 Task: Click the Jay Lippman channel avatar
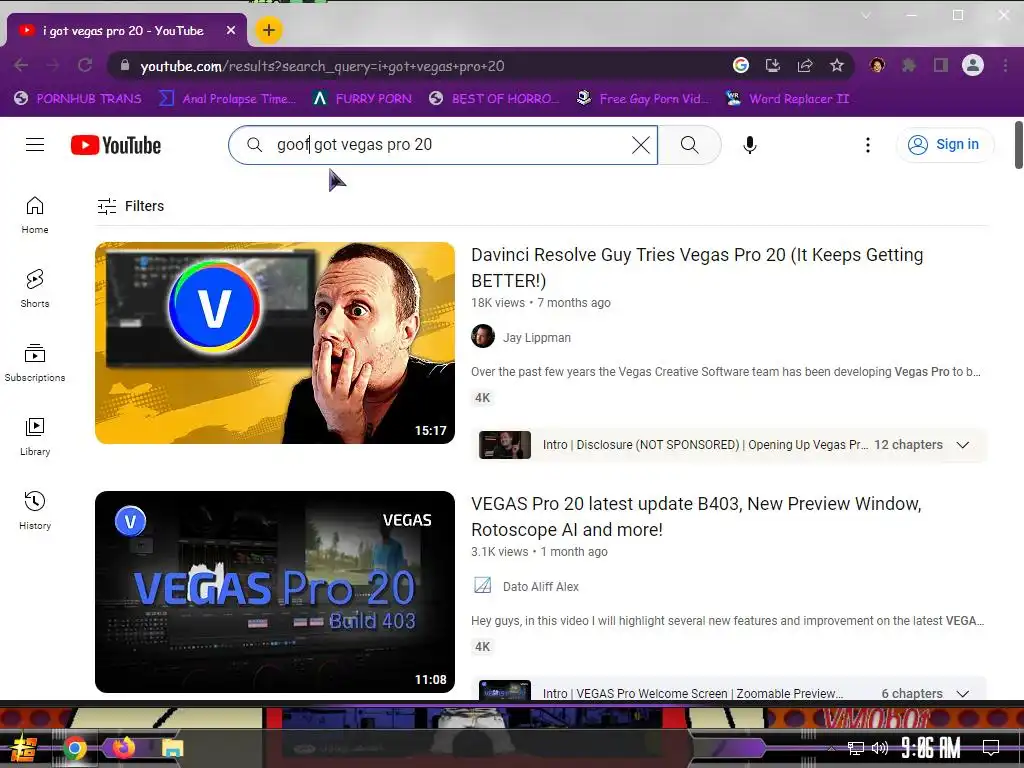pos(483,337)
